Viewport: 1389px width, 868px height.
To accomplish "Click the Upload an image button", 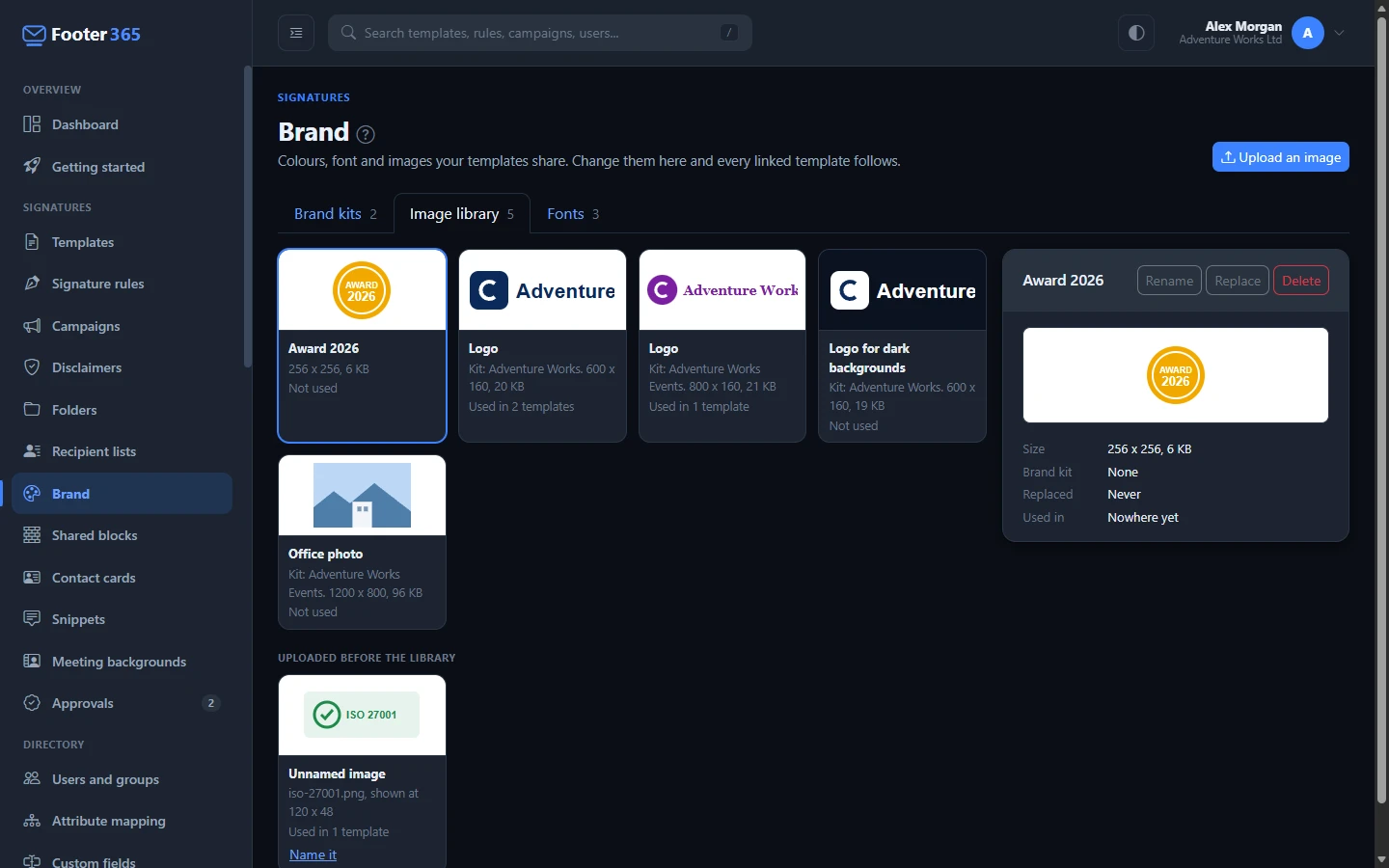I will click(x=1281, y=157).
